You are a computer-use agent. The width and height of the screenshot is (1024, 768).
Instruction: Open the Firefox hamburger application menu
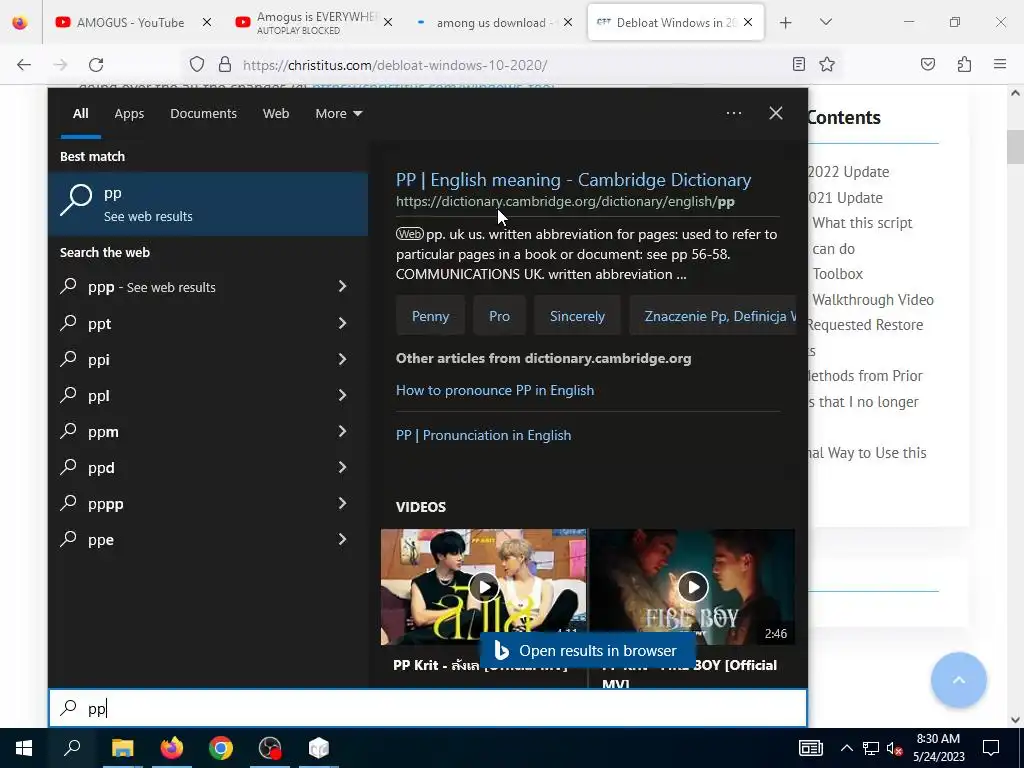tap(999, 64)
